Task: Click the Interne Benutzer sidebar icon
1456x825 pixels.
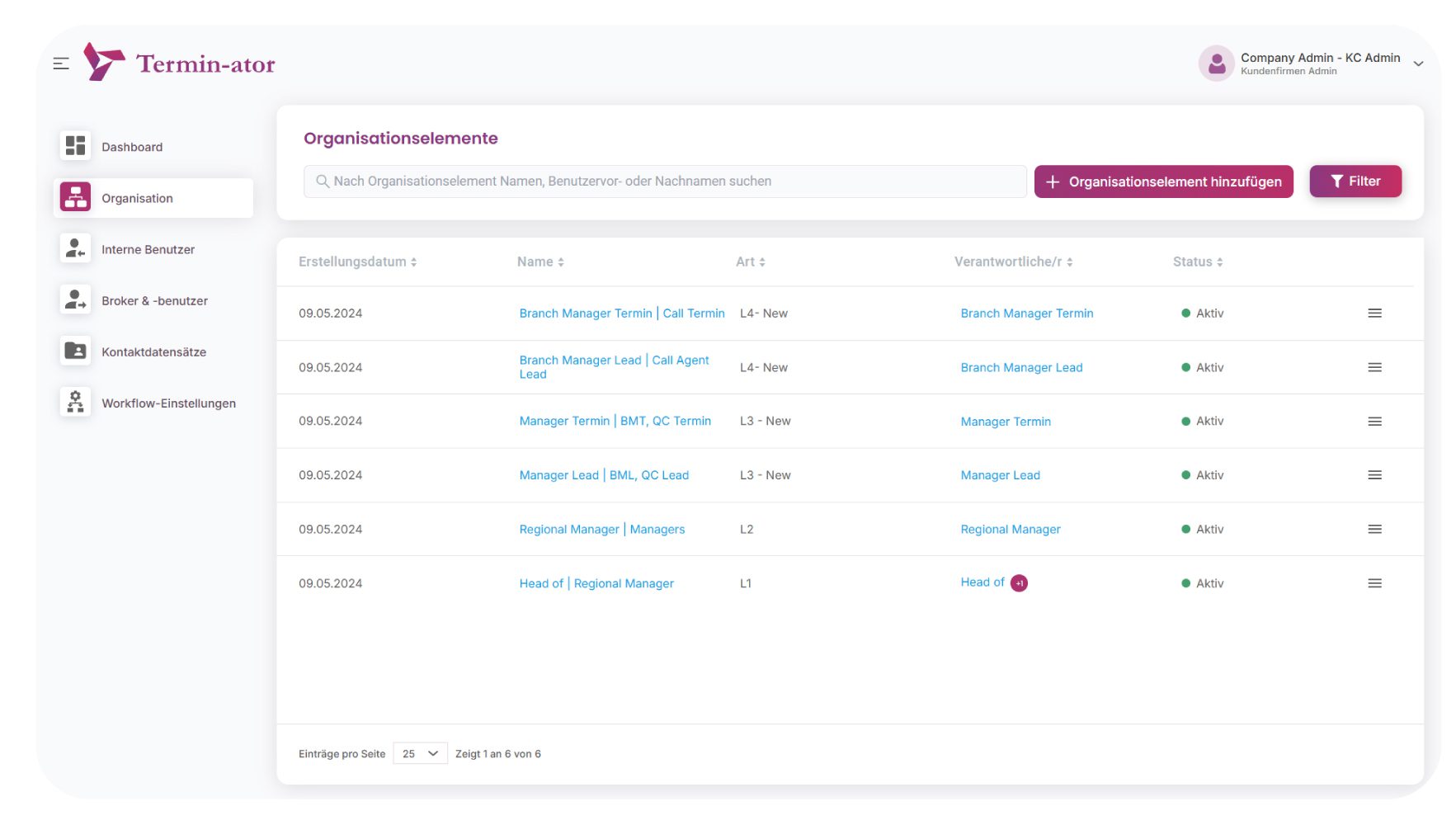Action: pos(75,248)
